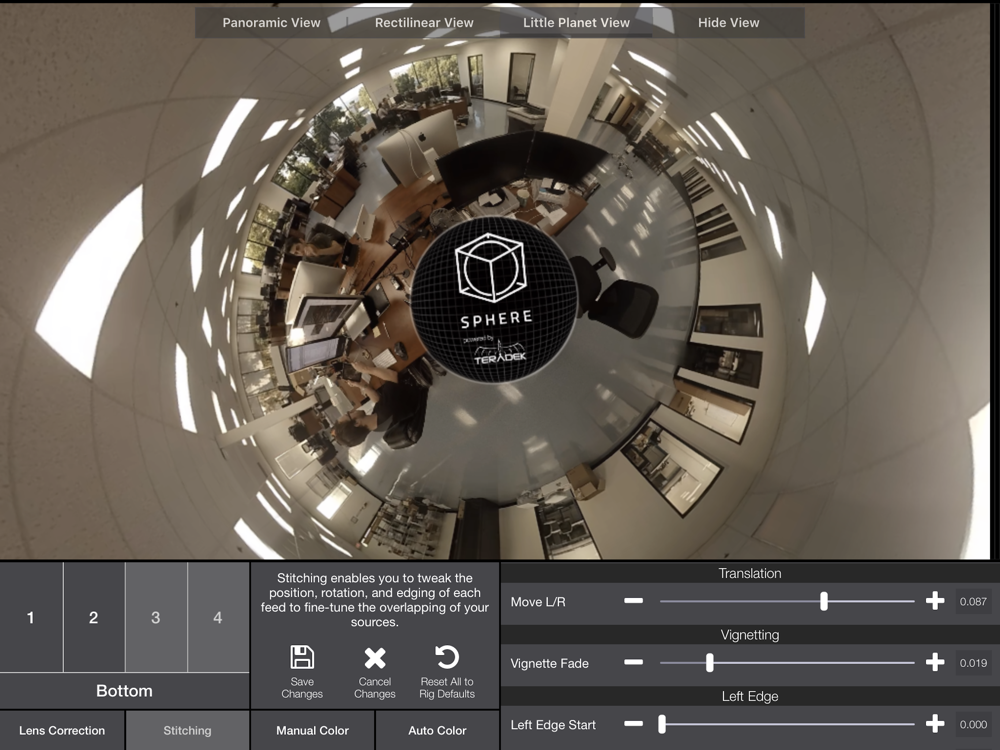The width and height of the screenshot is (1000, 750).
Task: Switch to Panoramic View
Action: tap(271, 22)
